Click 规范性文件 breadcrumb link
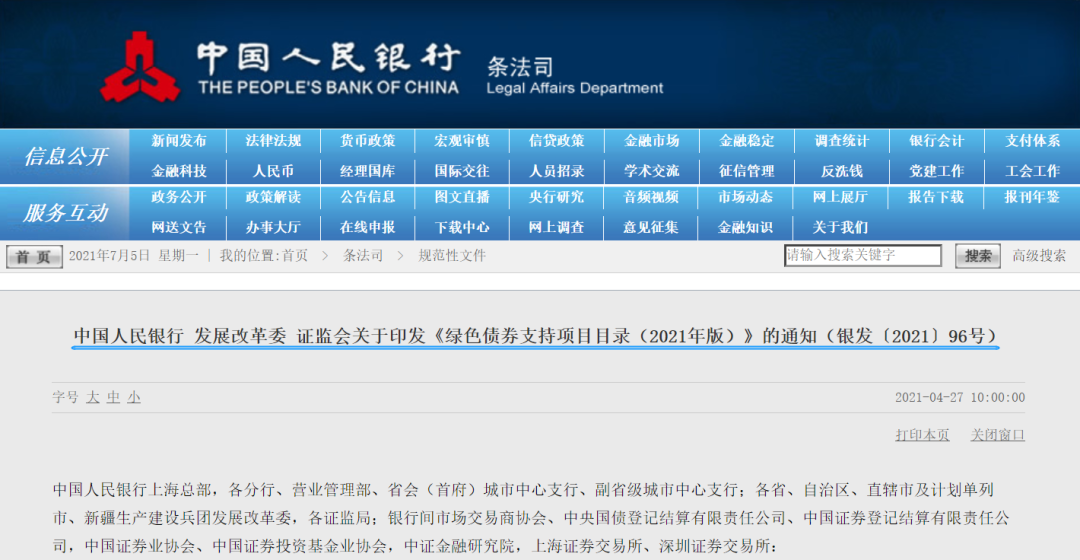 point(452,256)
